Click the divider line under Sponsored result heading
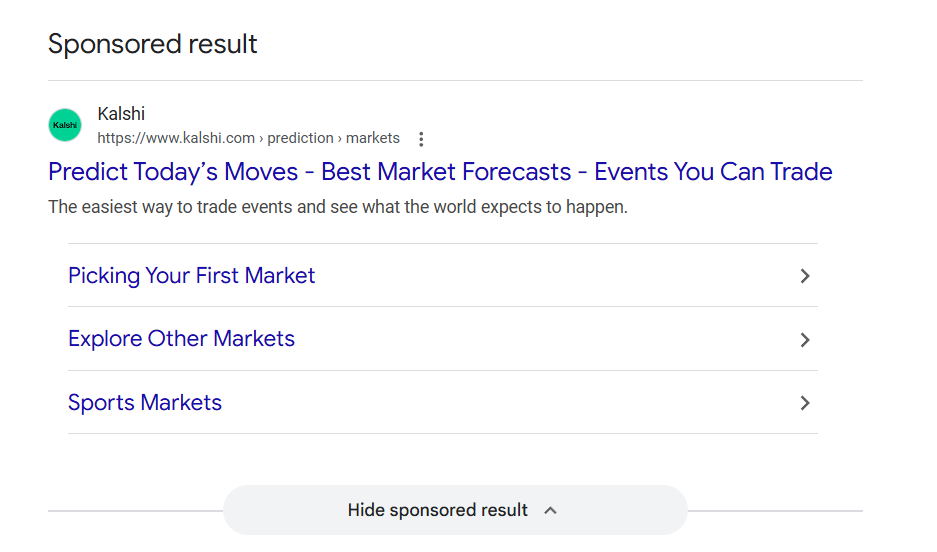The width and height of the screenshot is (937, 552). (x=455, y=80)
